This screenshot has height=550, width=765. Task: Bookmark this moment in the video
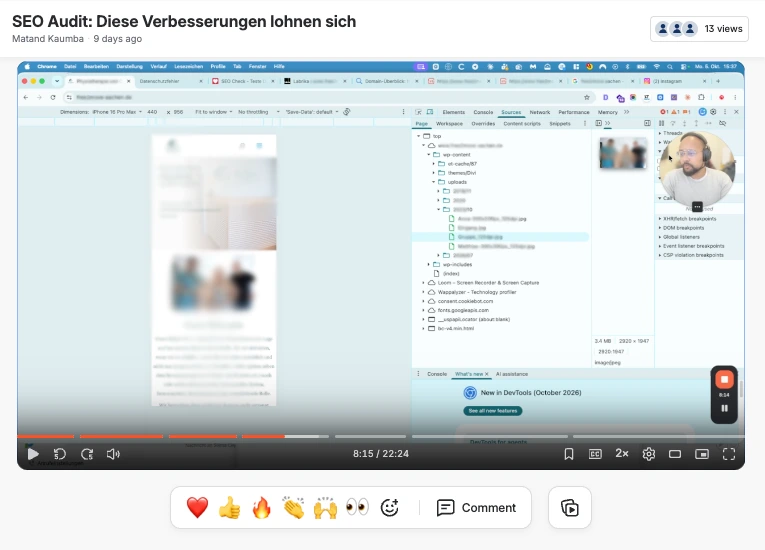[569, 454]
